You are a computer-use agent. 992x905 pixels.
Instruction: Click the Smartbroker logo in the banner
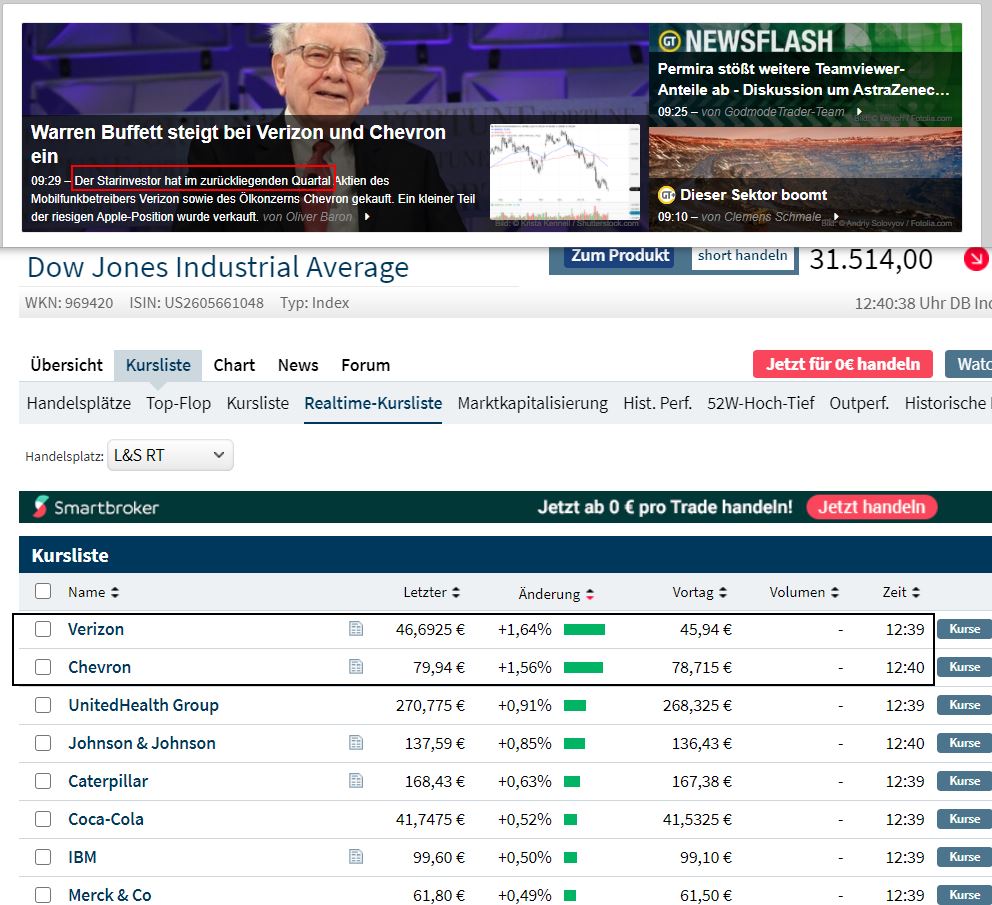coord(96,507)
